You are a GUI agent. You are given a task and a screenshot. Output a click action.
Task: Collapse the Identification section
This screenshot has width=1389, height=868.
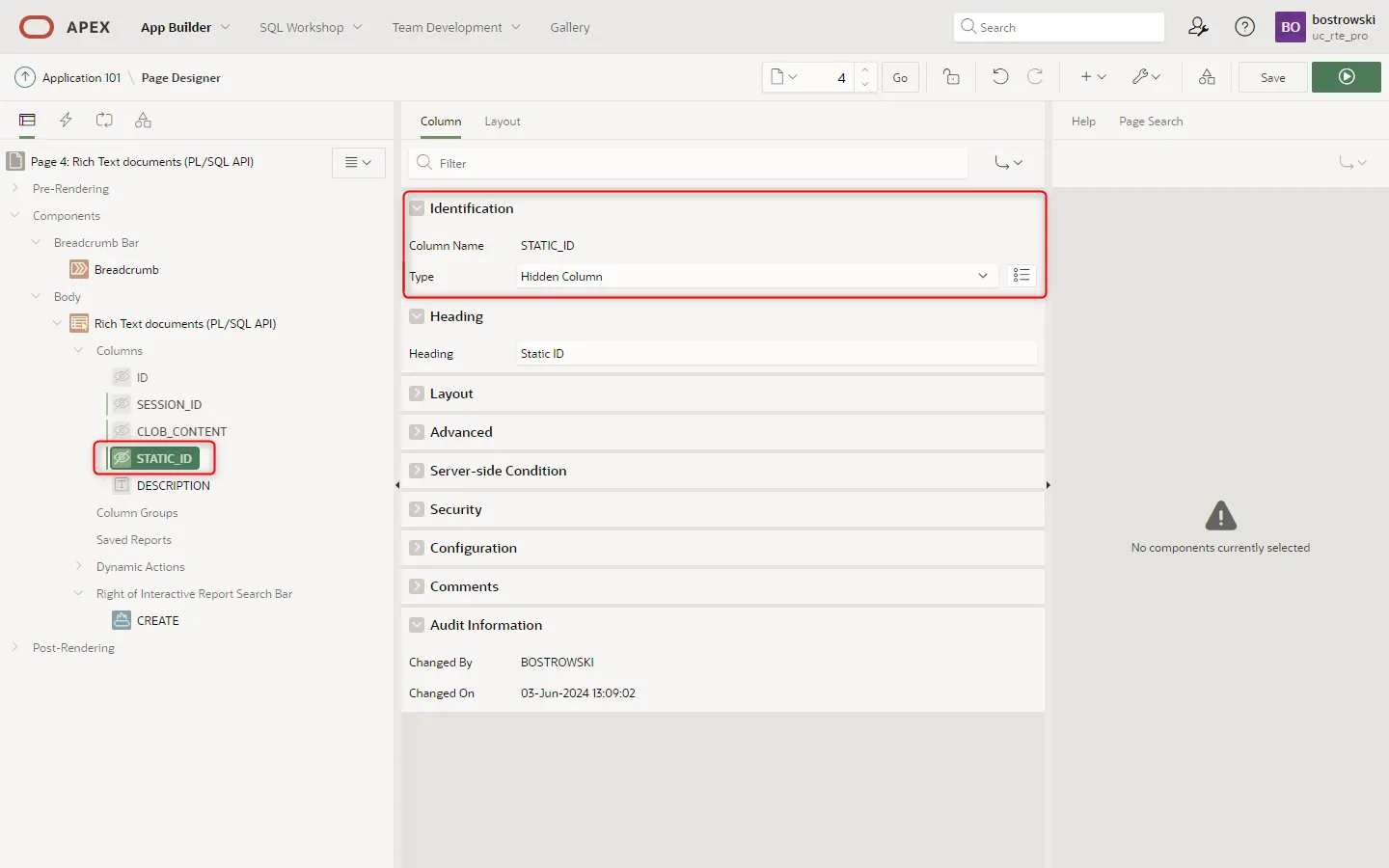(x=417, y=208)
